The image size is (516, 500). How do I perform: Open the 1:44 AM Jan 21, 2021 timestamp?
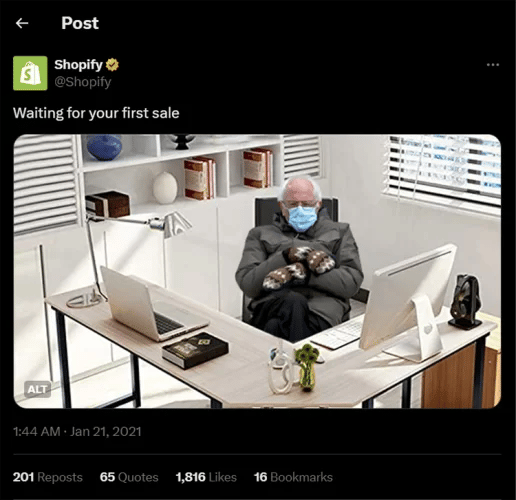[77, 432]
